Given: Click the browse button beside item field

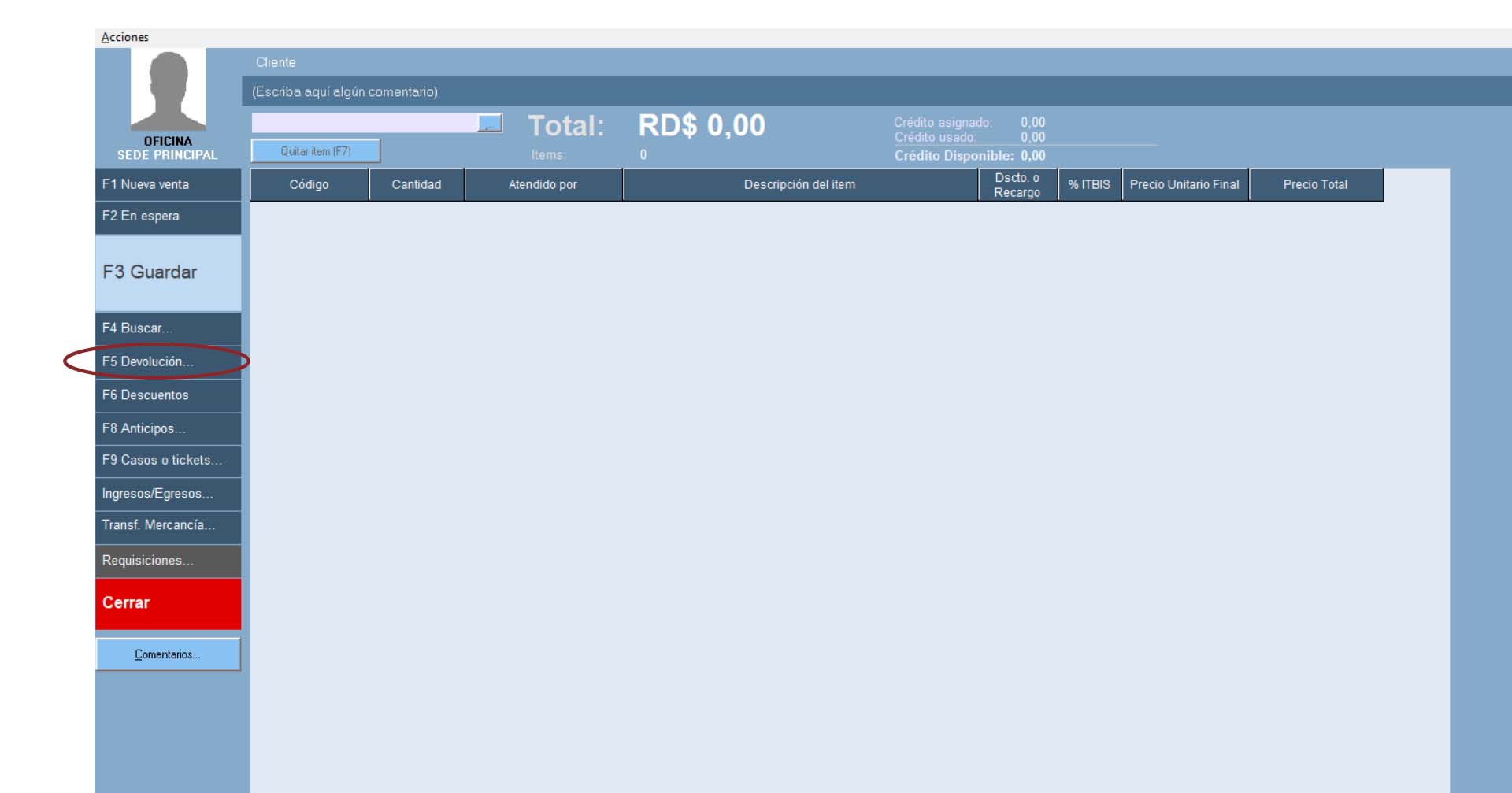Looking at the screenshot, I should pos(490,124).
